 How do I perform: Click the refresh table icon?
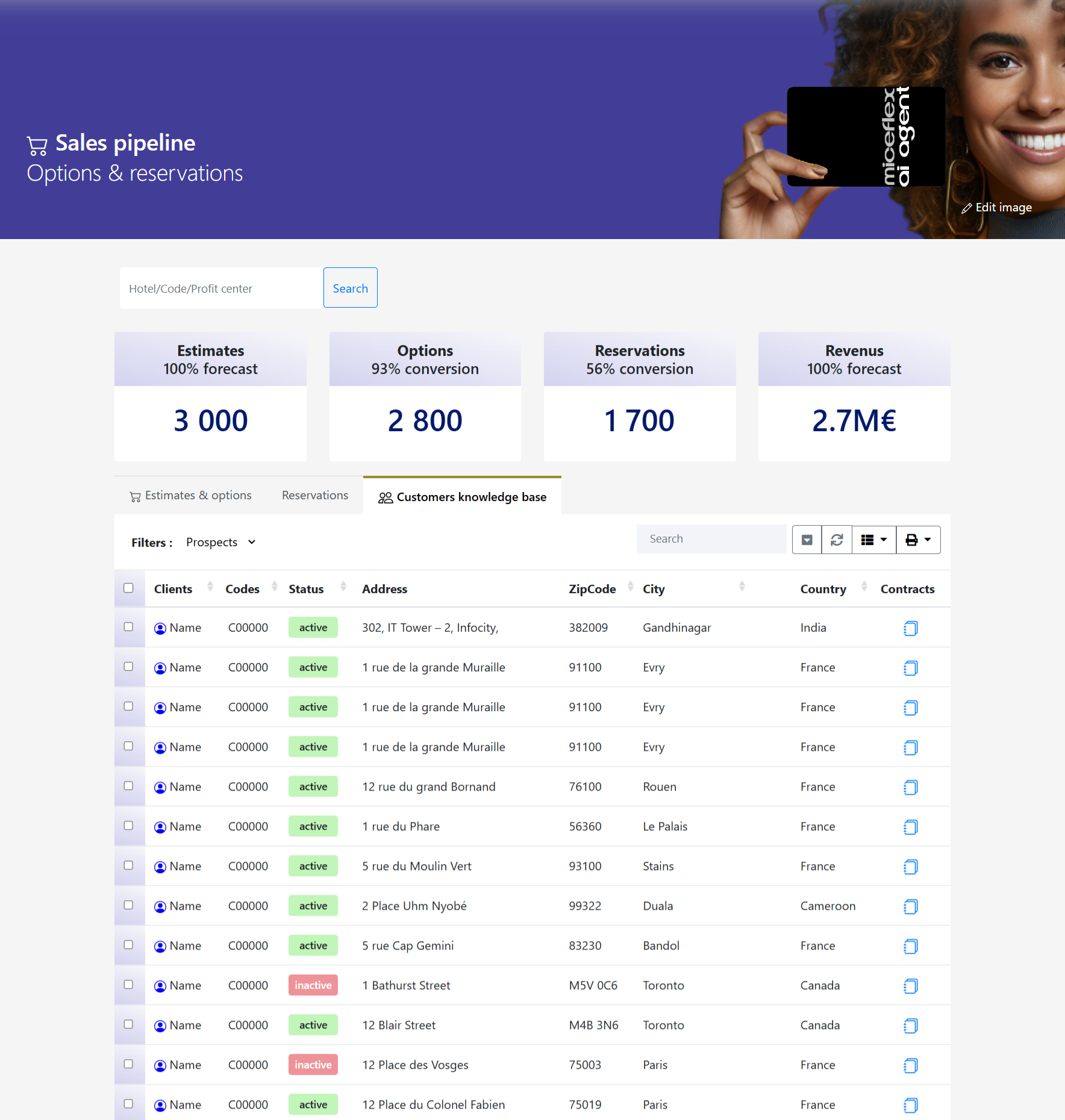pos(837,540)
